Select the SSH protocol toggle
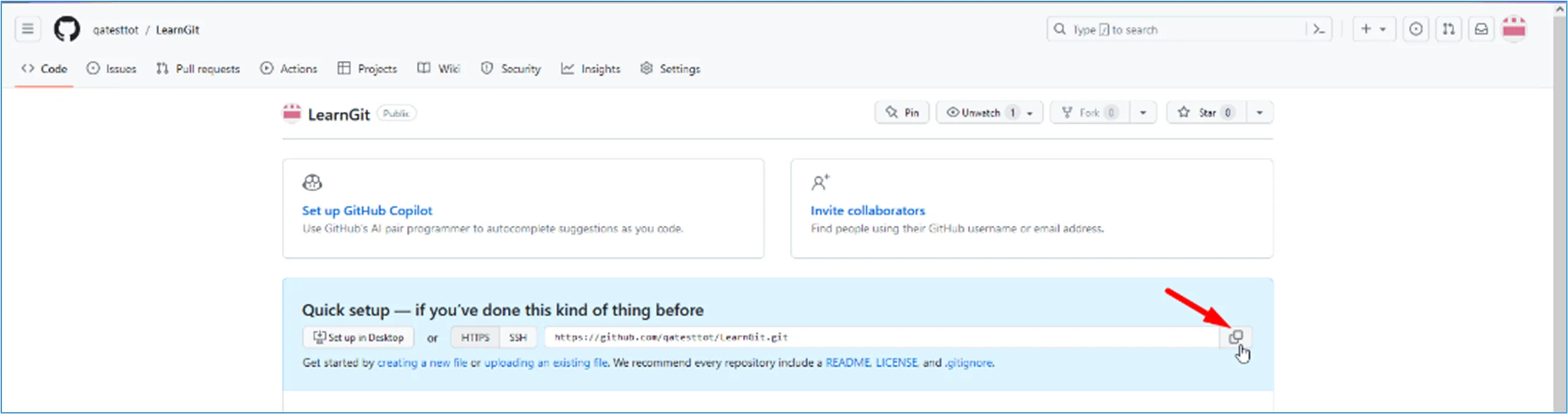Viewport: 1568px width, 414px height. pos(518,338)
